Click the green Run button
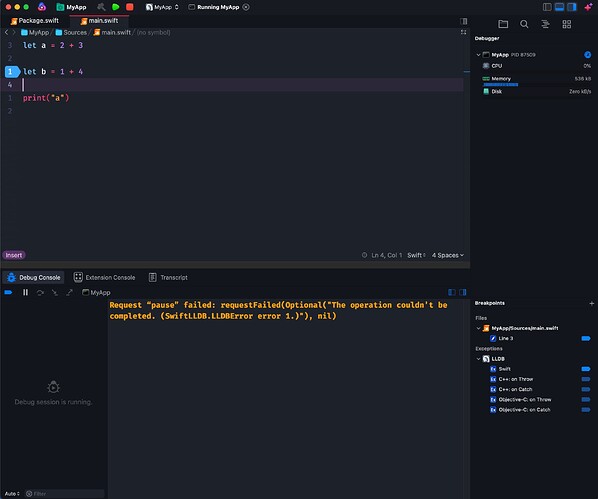The image size is (598, 499). [x=116, y=7]
